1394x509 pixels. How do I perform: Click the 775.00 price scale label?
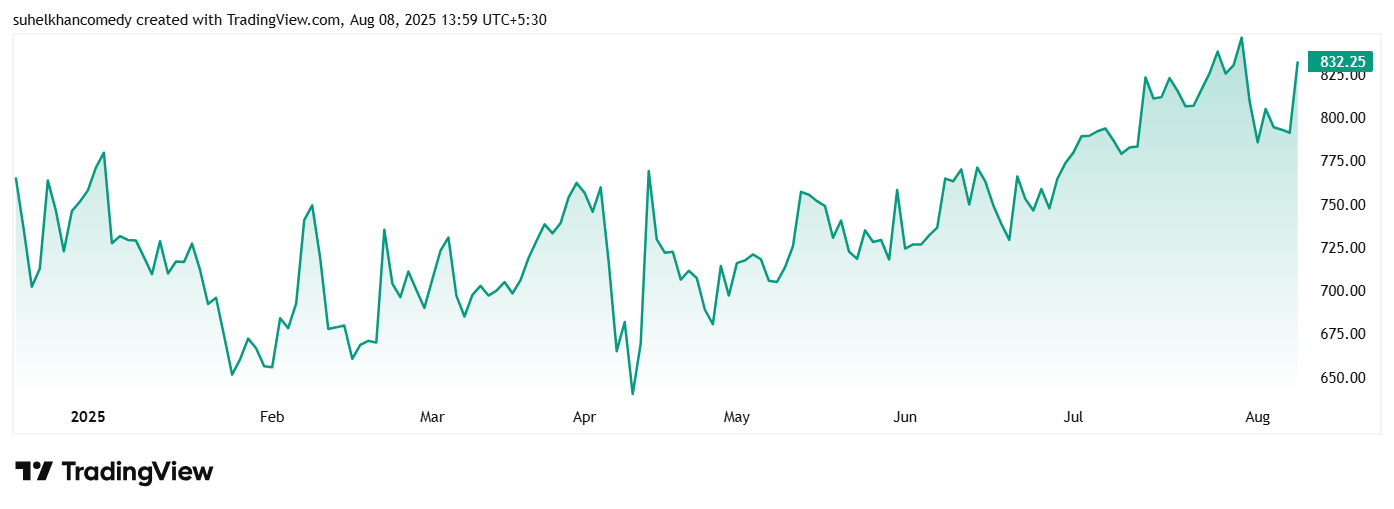(x=1342, y=161)
